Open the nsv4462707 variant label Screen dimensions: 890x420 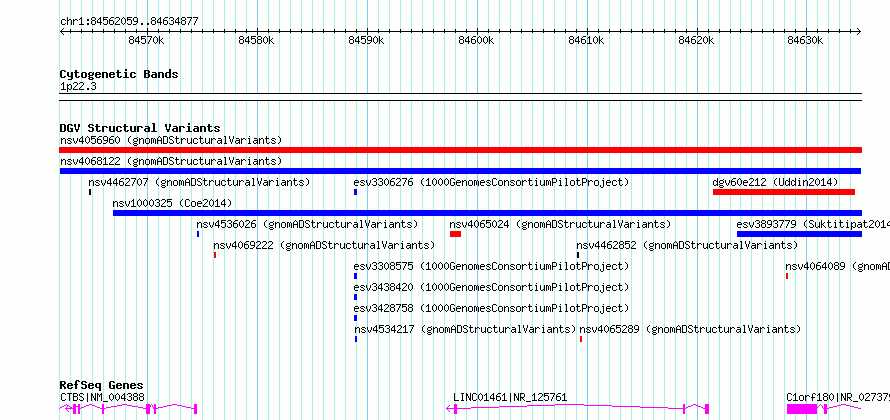199,182
